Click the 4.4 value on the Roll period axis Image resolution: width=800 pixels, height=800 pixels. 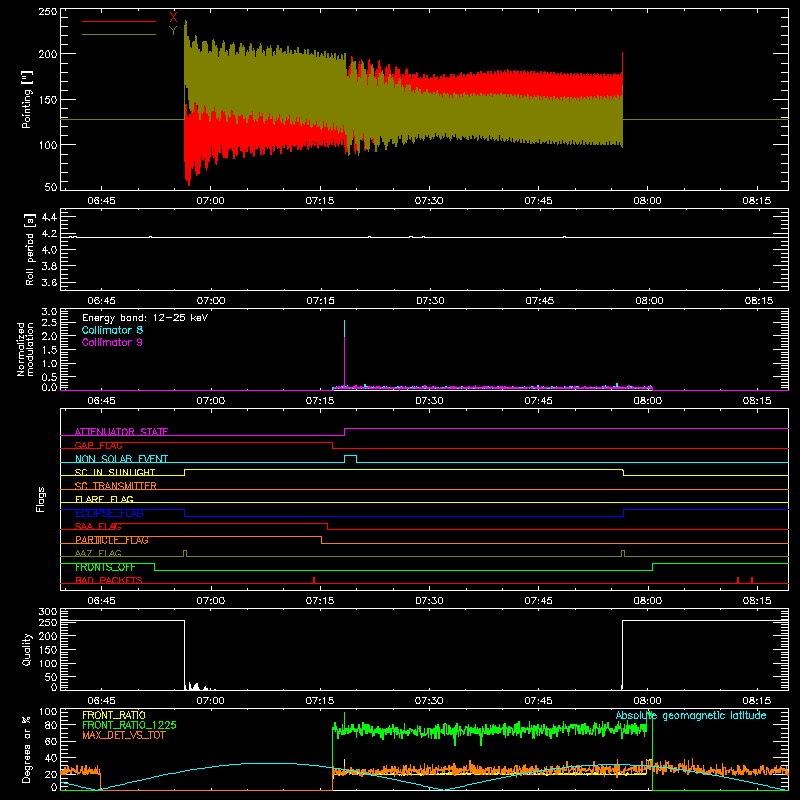(x=49, y=217)
